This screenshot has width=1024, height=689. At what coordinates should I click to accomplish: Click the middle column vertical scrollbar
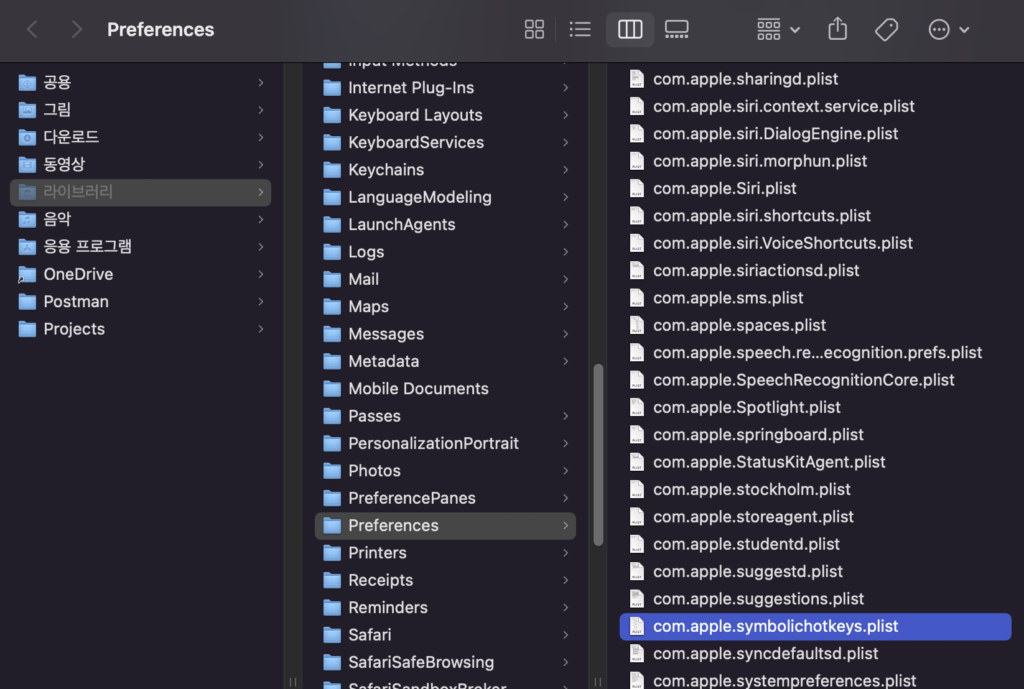coord(598,455)
